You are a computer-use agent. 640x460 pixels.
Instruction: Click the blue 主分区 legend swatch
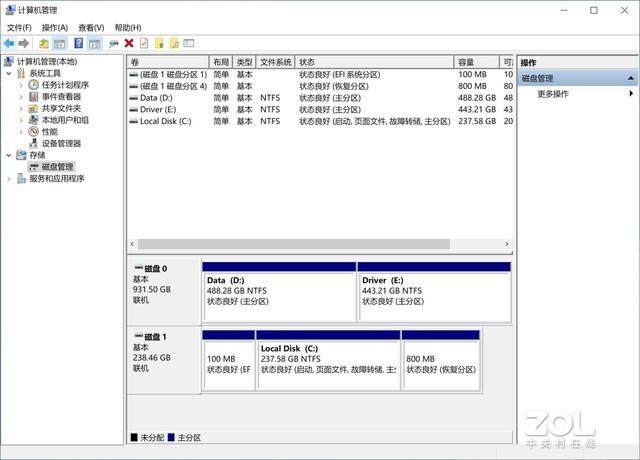coord(171,438)
